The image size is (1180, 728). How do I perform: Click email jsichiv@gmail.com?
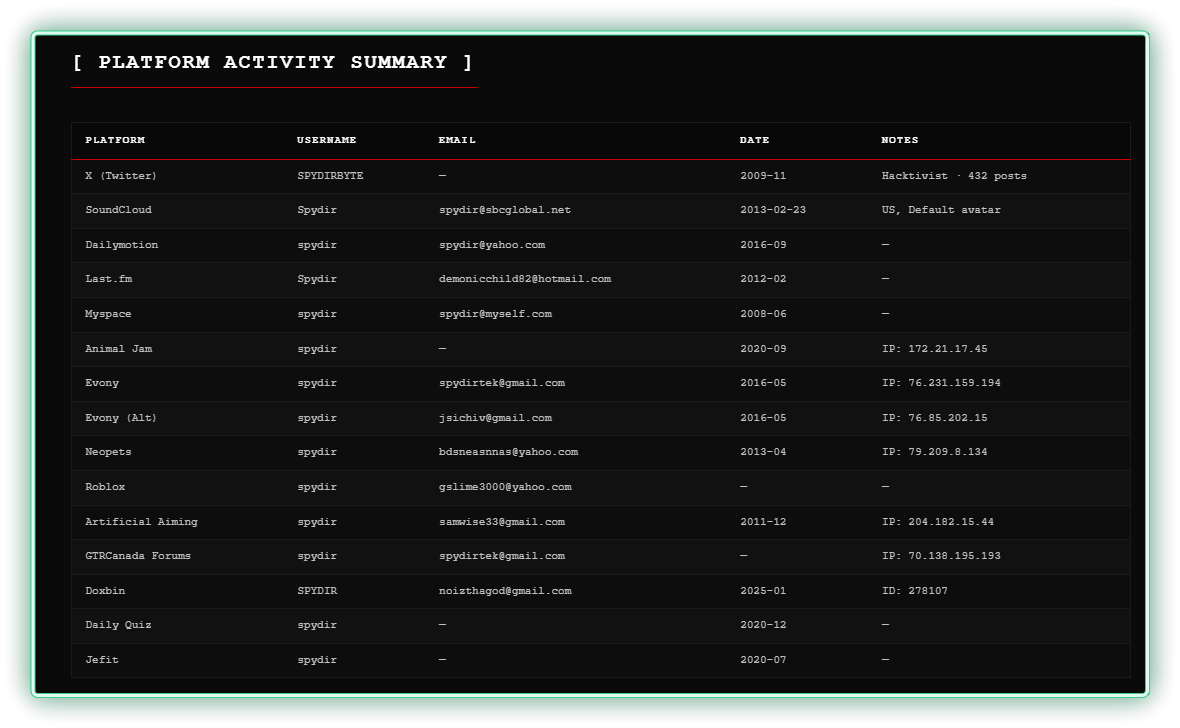[x=495, y=418]
